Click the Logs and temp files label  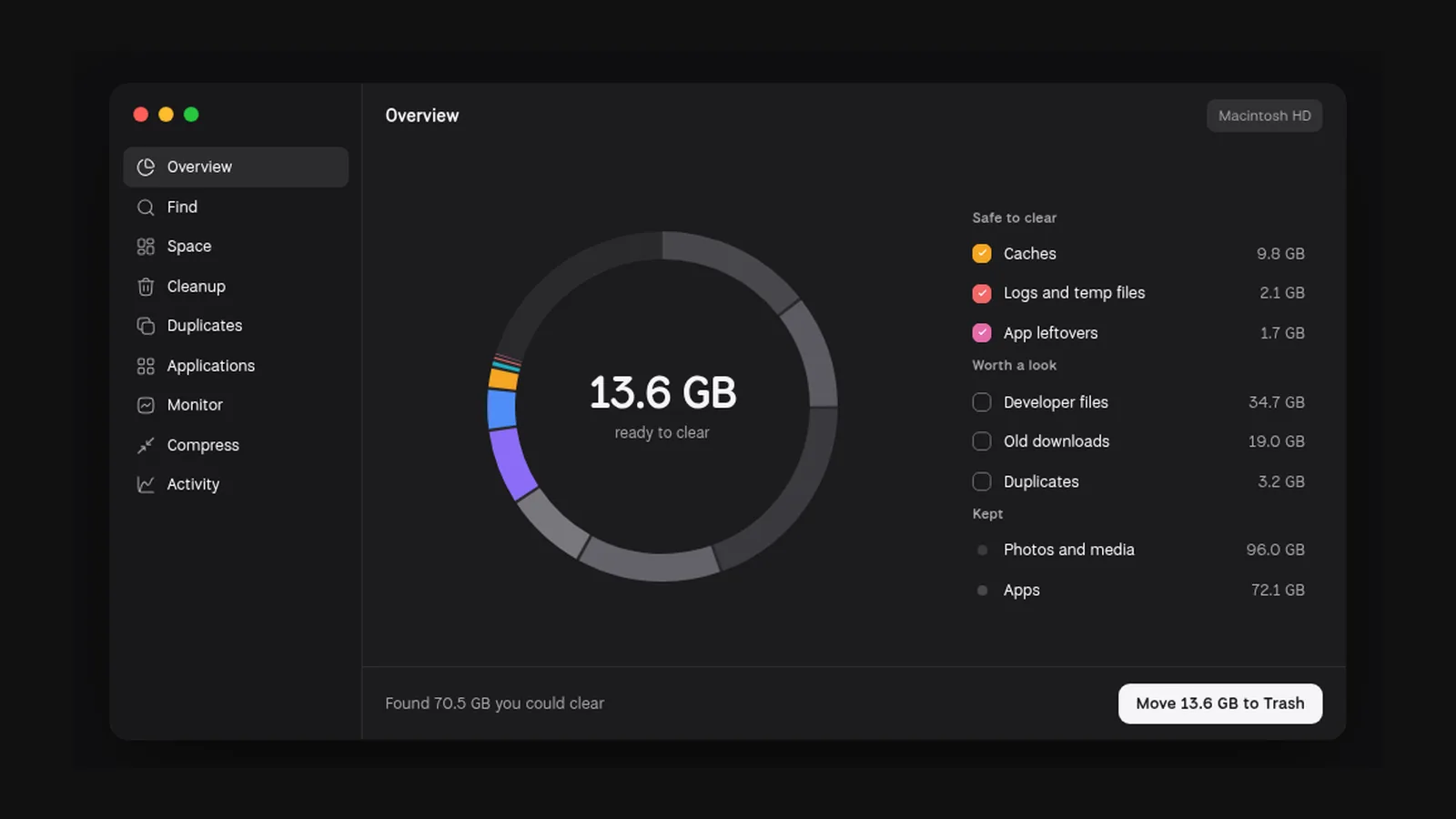[1074, 293]
